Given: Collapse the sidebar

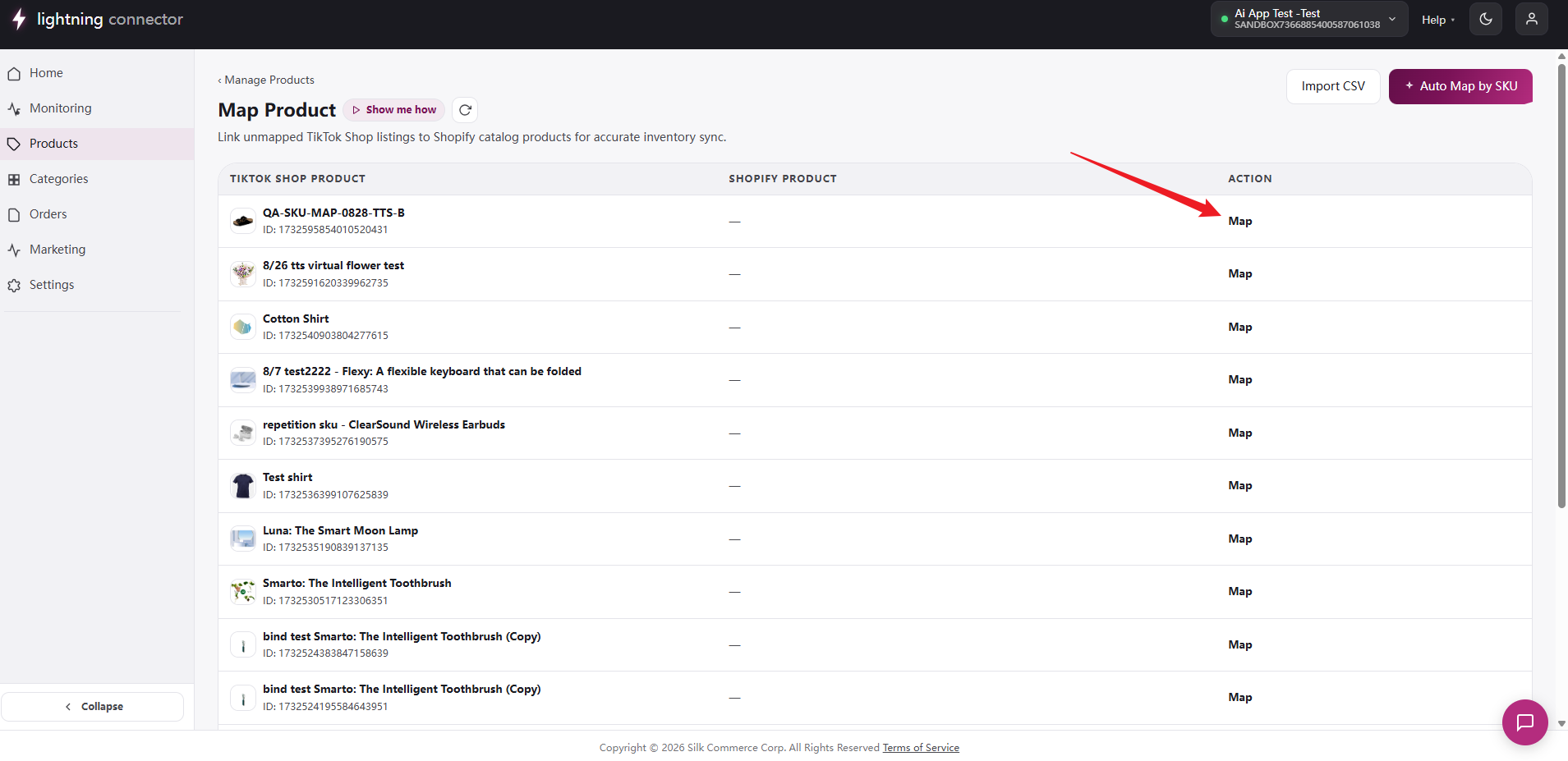Looking at the screenshot, I should click(x=93, y=706).
